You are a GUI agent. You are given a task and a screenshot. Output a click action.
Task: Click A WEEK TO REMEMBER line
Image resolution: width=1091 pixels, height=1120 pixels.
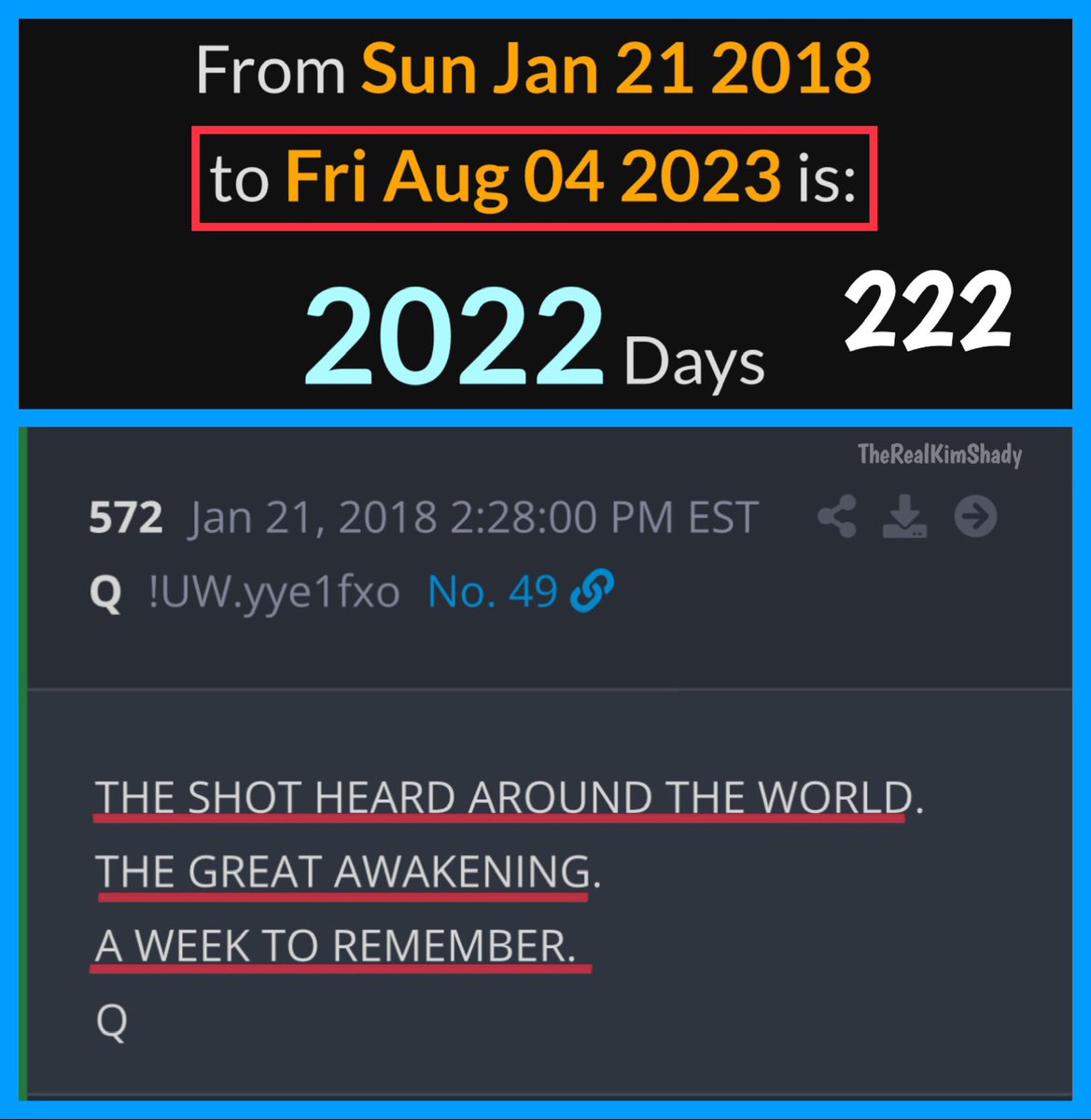click(x=336, y=946)
